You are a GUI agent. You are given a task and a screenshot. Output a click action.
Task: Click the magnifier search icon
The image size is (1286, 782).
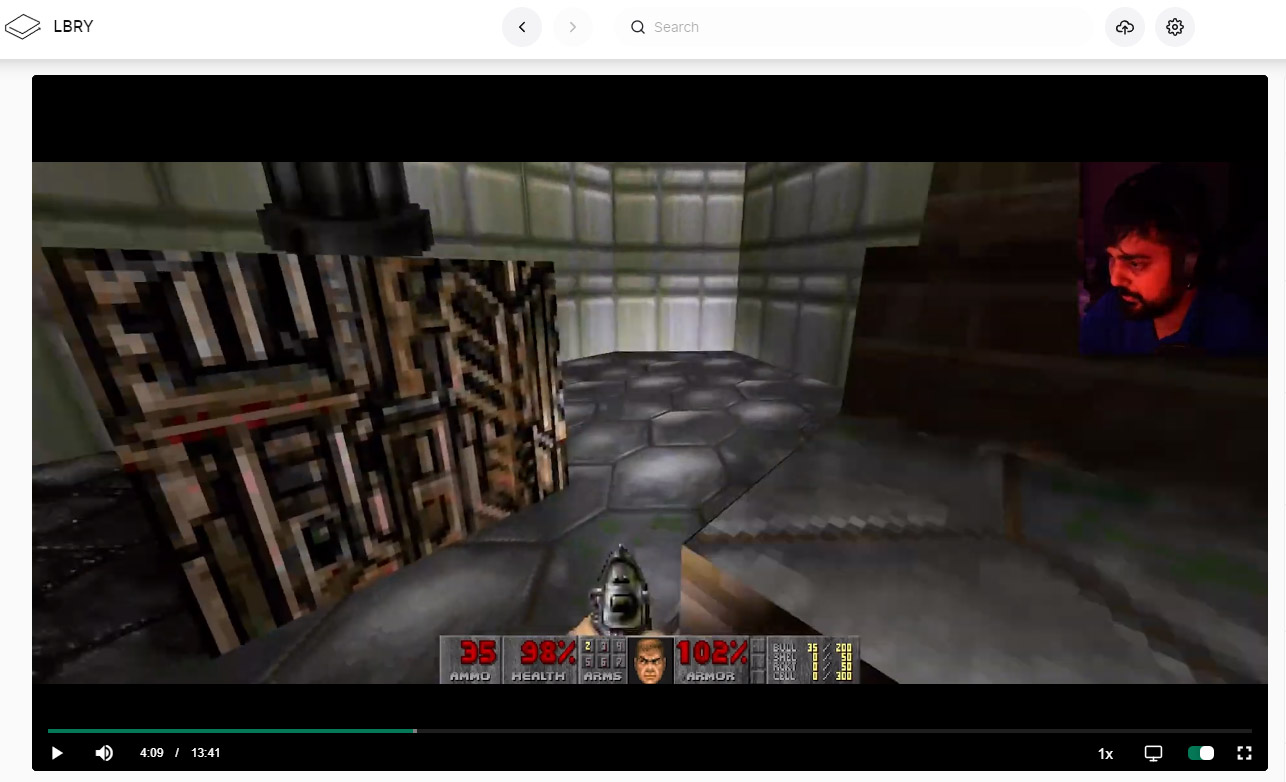637,27
